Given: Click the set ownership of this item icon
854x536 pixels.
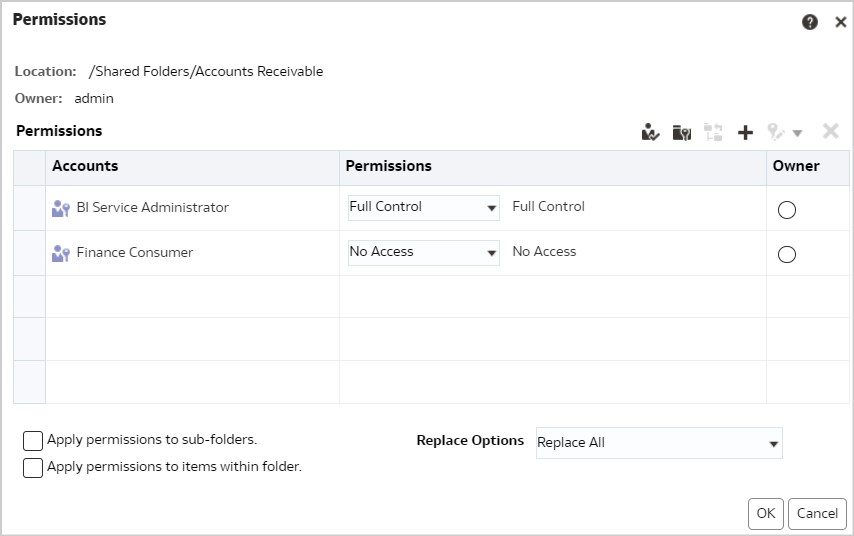Looking at the screenshot, I should pyautogui.click(x=650, y=132).
